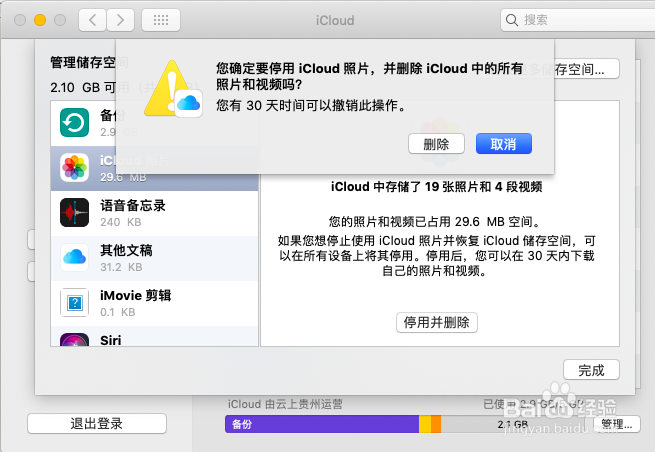655x452 pixels.
Task: Open the Voice Memos waveform icon
Action: (x=74, y=213)
